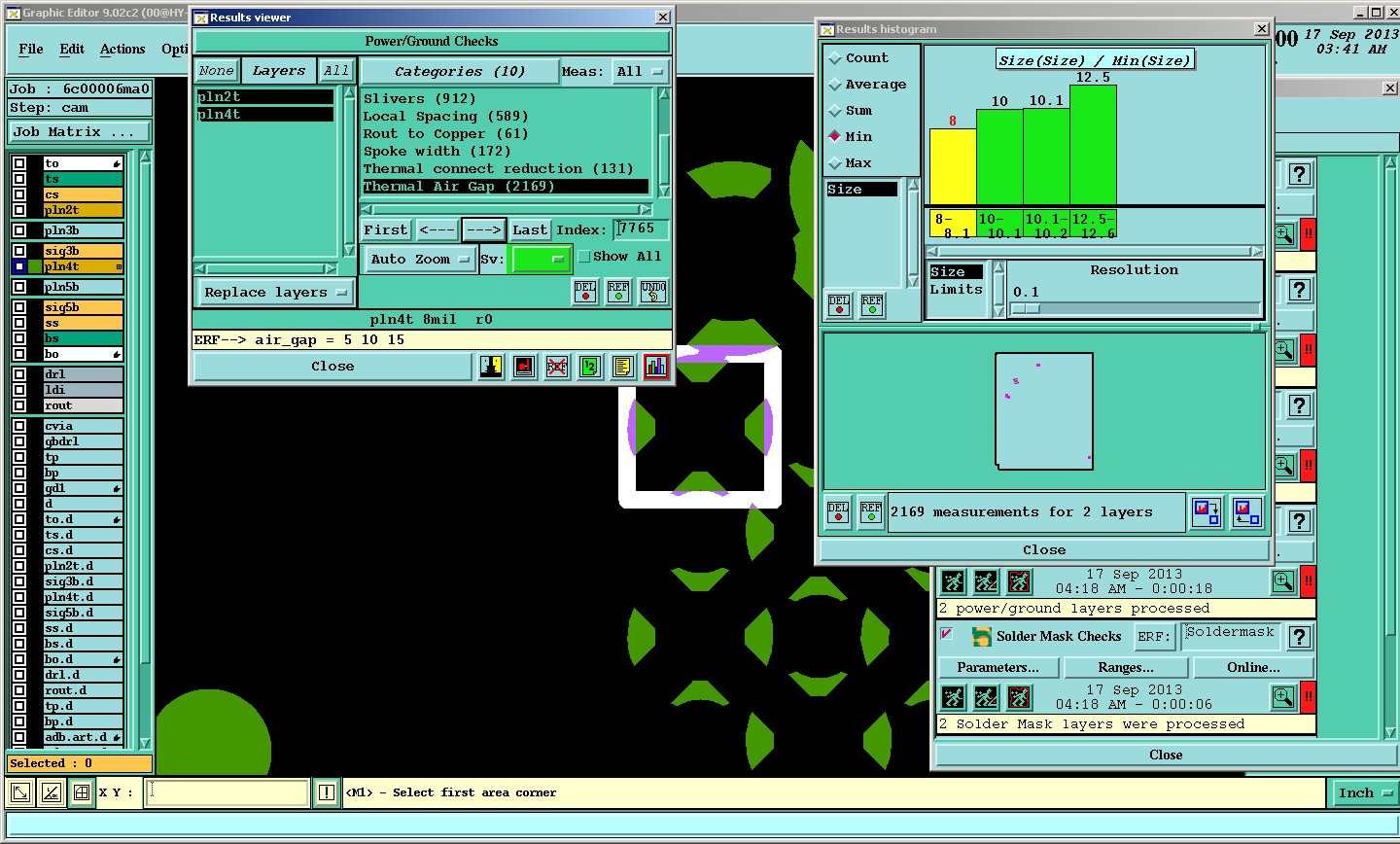
Task: Select Thermal Air Gap (2169) category
Action: tap(505, 187)
